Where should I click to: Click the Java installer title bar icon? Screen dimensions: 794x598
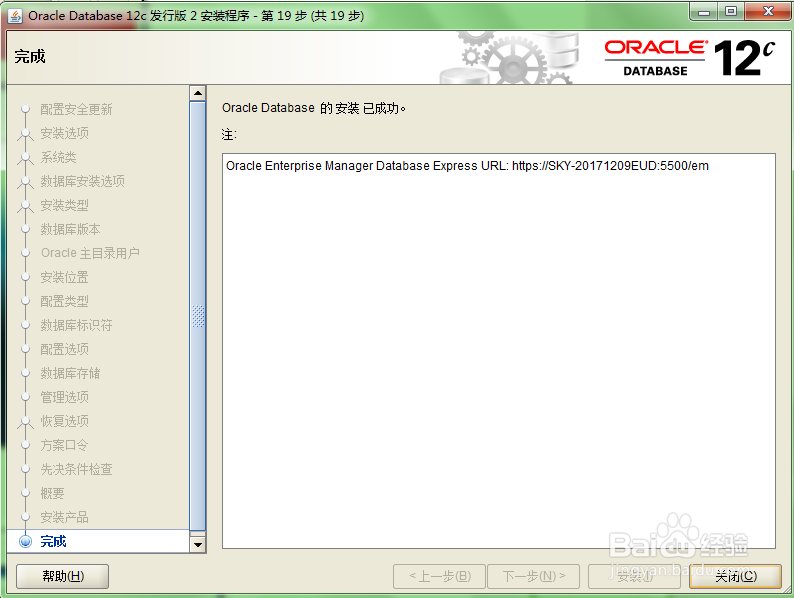(x=15, y=16)
